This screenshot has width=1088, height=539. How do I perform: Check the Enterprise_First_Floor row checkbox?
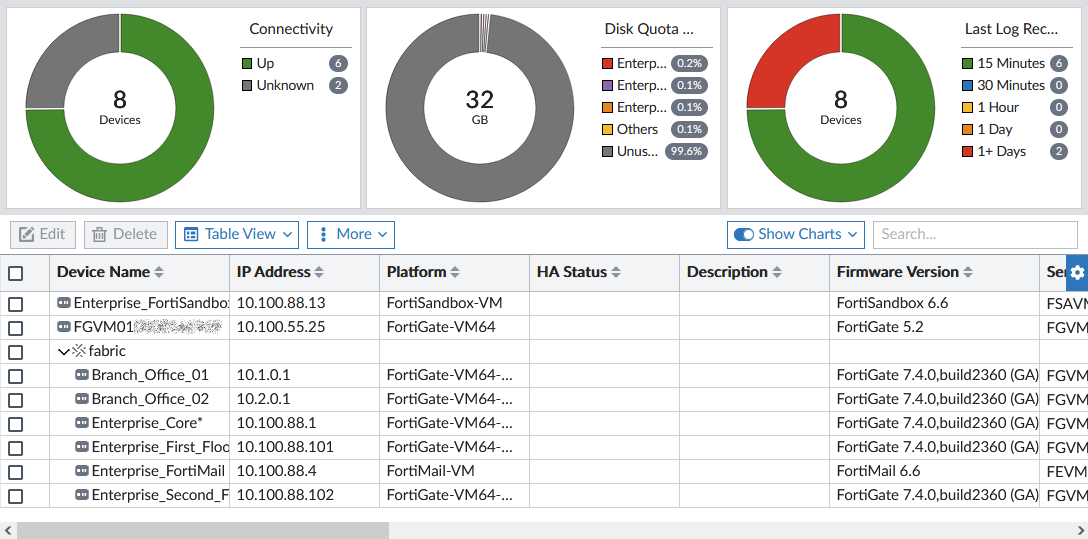click(15, 447)
